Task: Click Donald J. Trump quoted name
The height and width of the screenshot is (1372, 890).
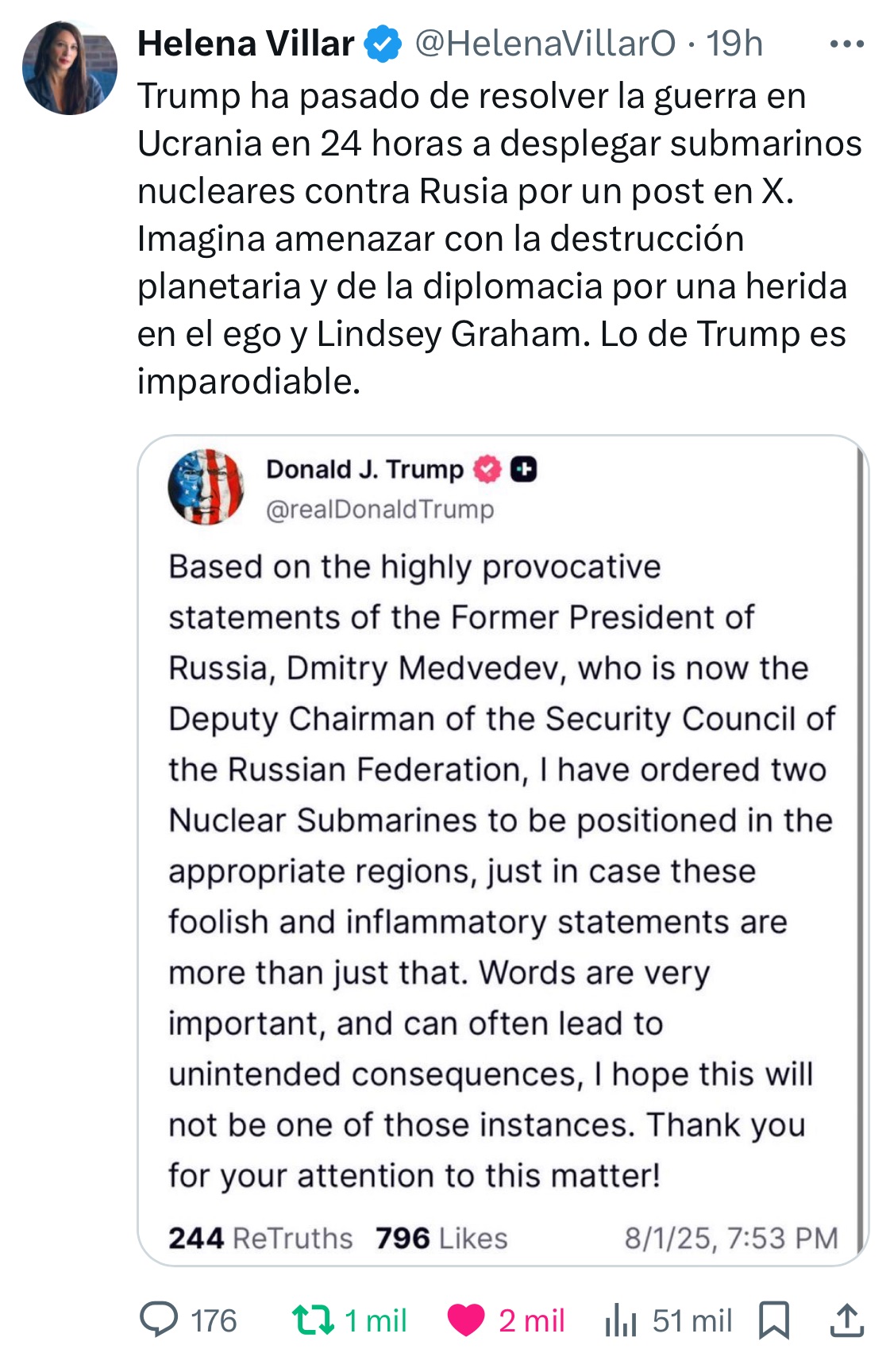Action: tap(364, 470)
